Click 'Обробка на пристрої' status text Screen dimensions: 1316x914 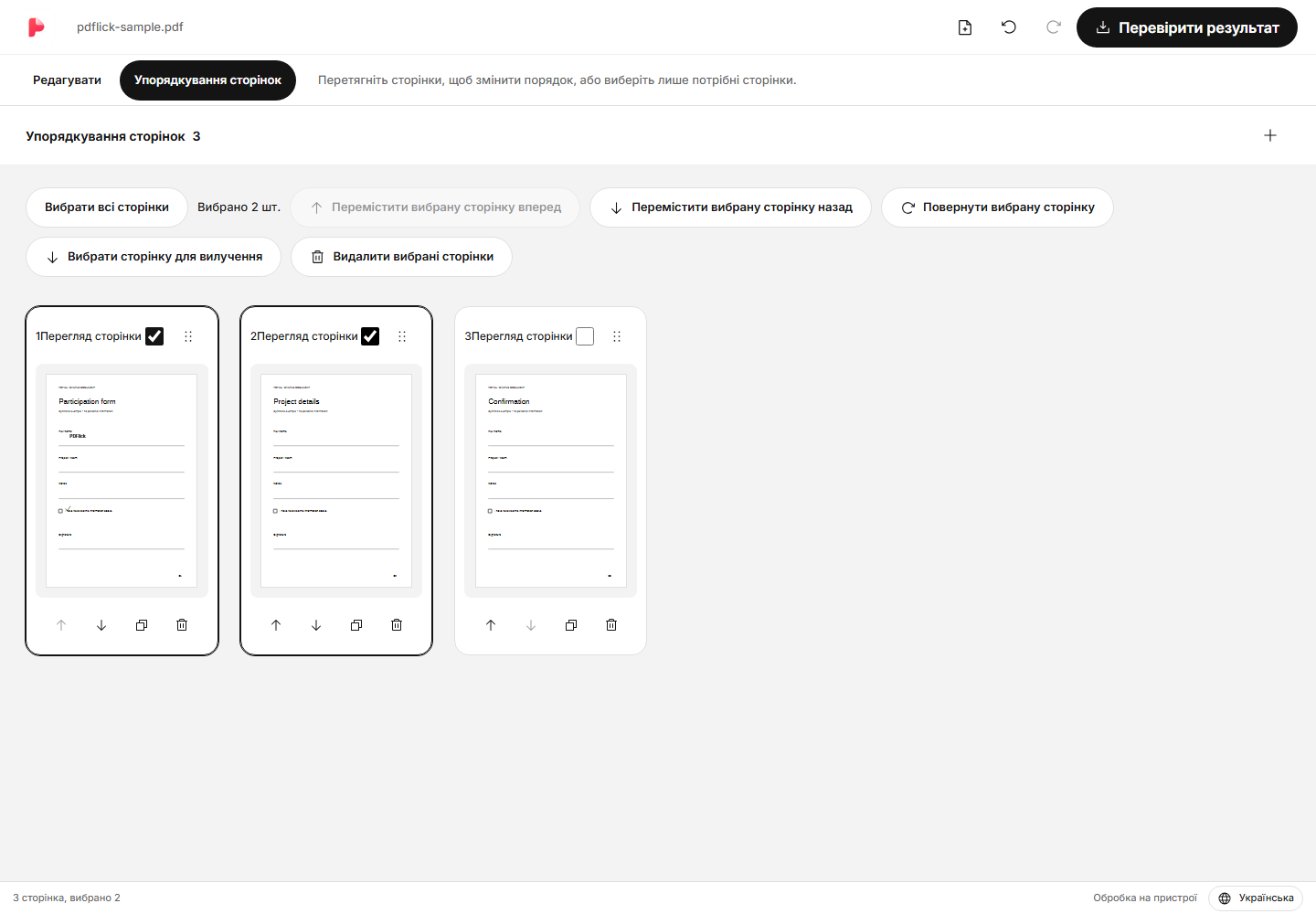click(1145, 898)
